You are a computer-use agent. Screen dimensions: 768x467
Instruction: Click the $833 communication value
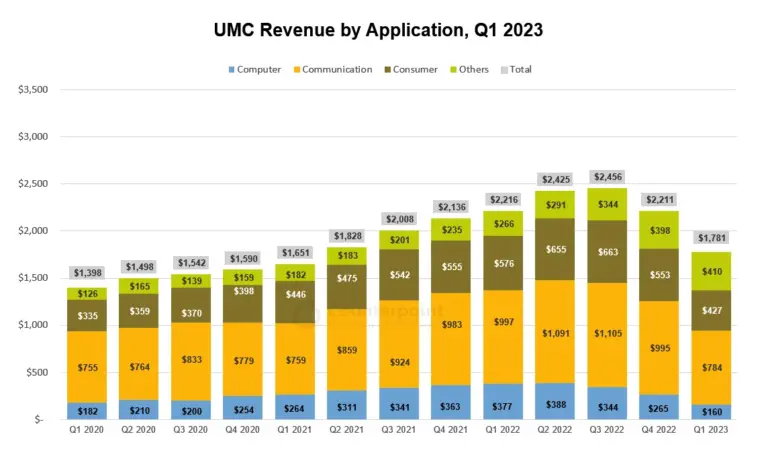pos(192,359)
